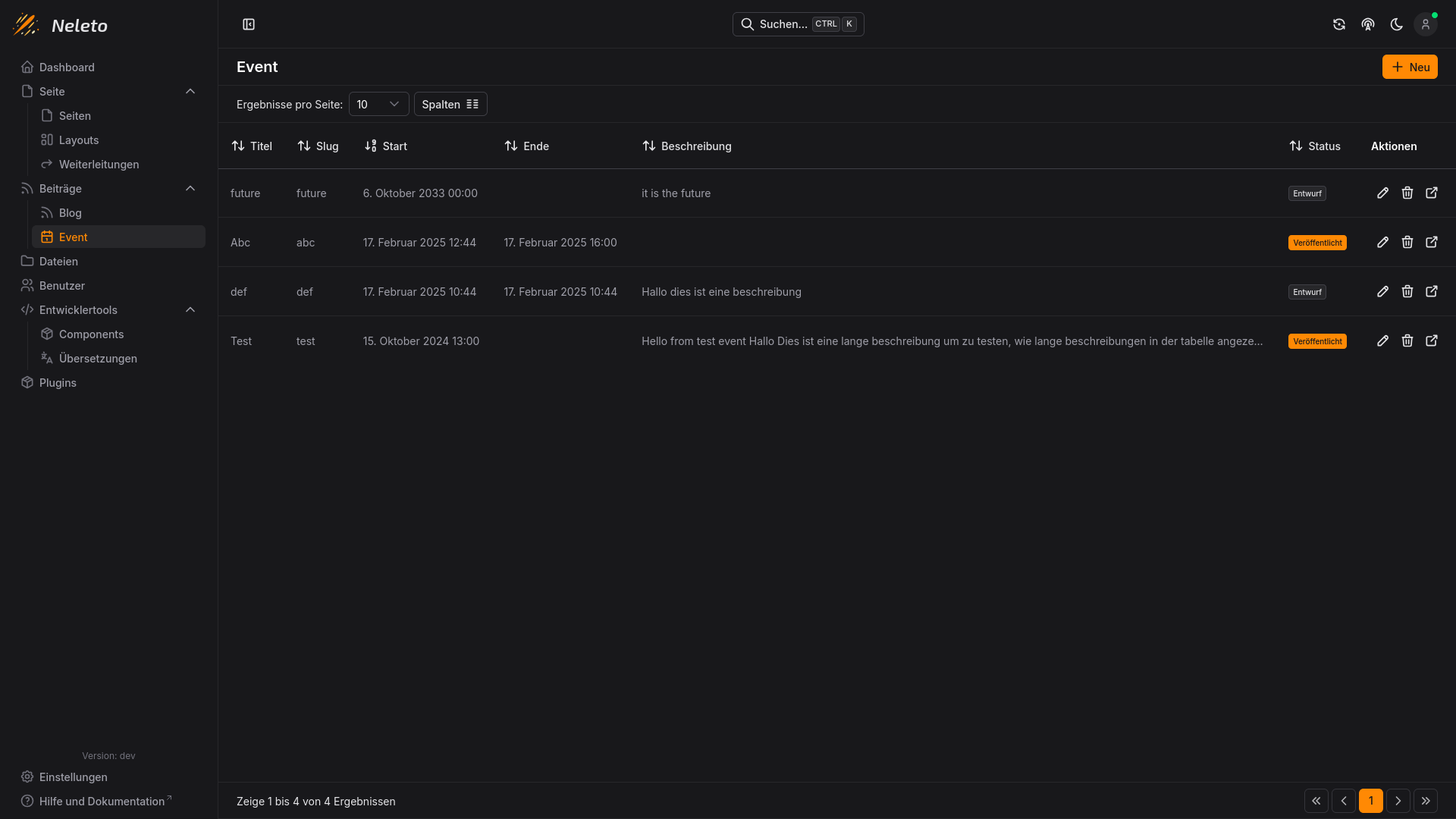Go to last page pagination arrow

pyautogui.click(x=1426, y=801)
